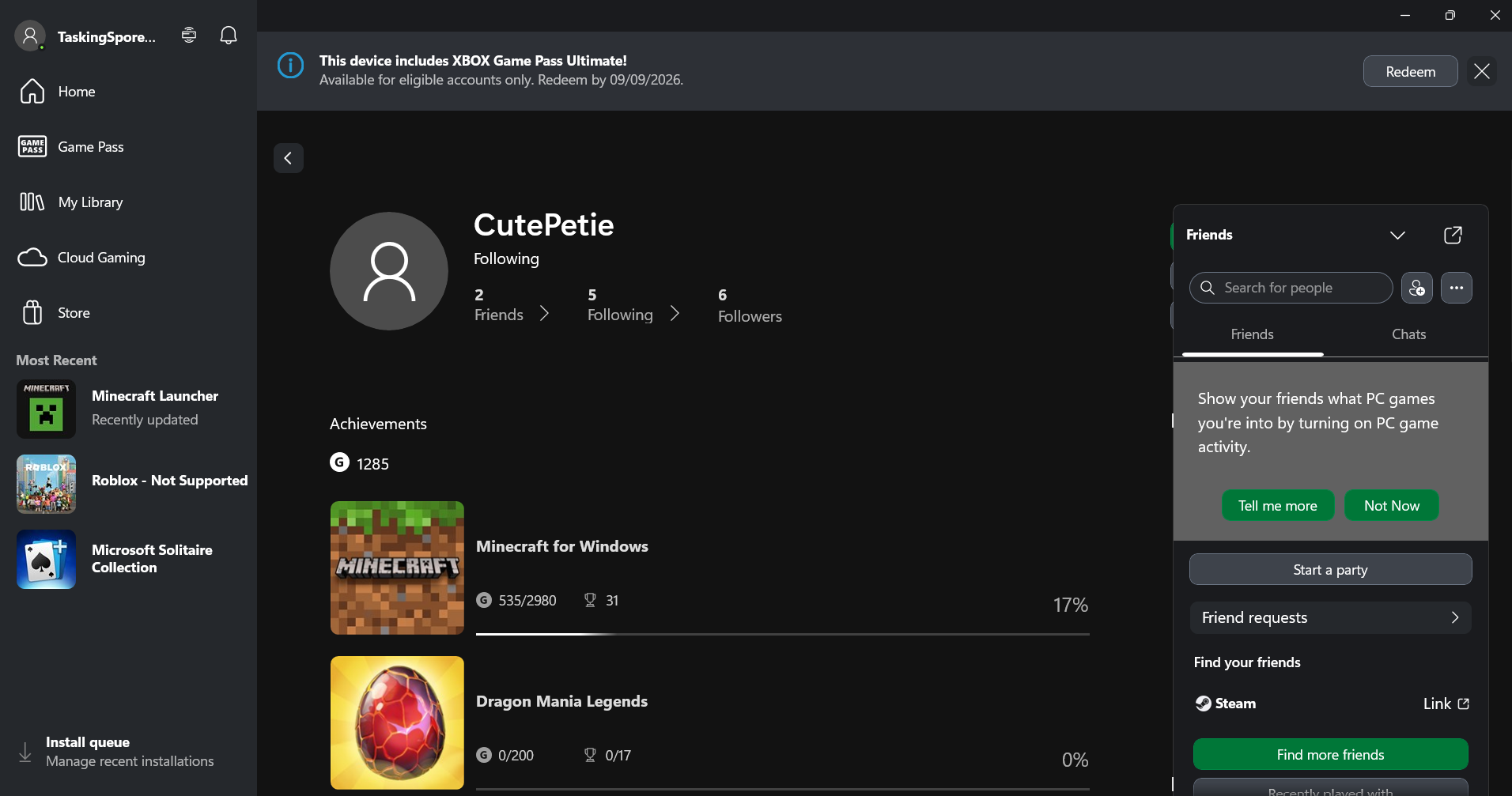Redeem the Game Pass Ultimate offer

[1410, 71]
